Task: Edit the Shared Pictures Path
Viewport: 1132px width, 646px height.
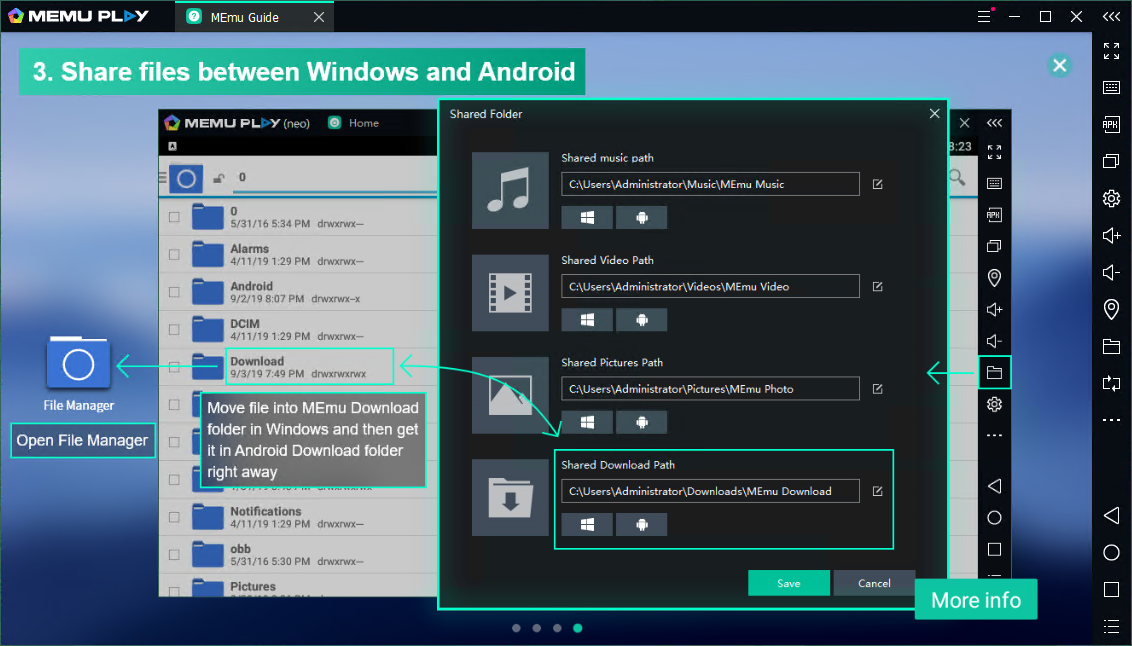Action: point(878,389)
